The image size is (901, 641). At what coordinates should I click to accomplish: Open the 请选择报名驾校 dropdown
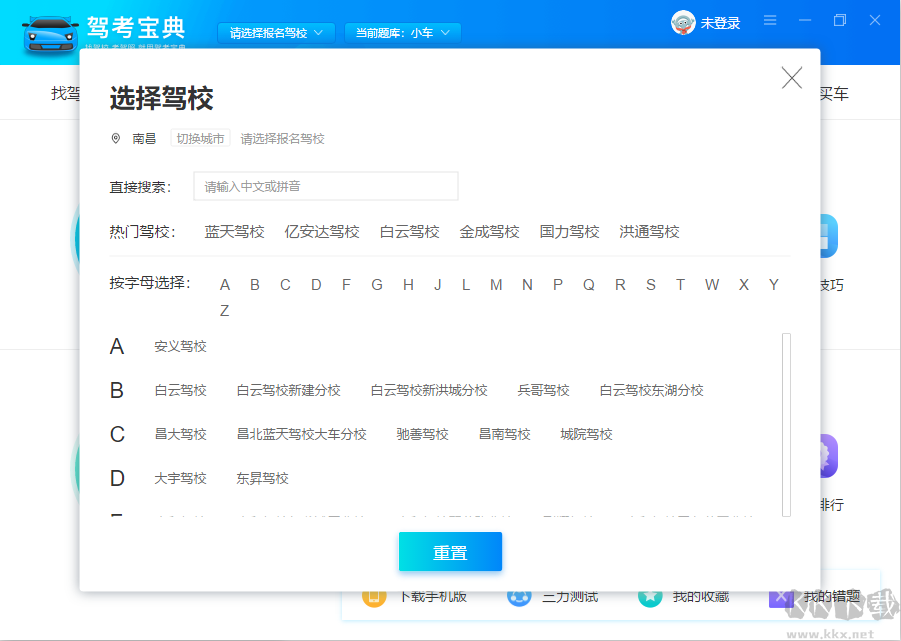tap(275, 31)
